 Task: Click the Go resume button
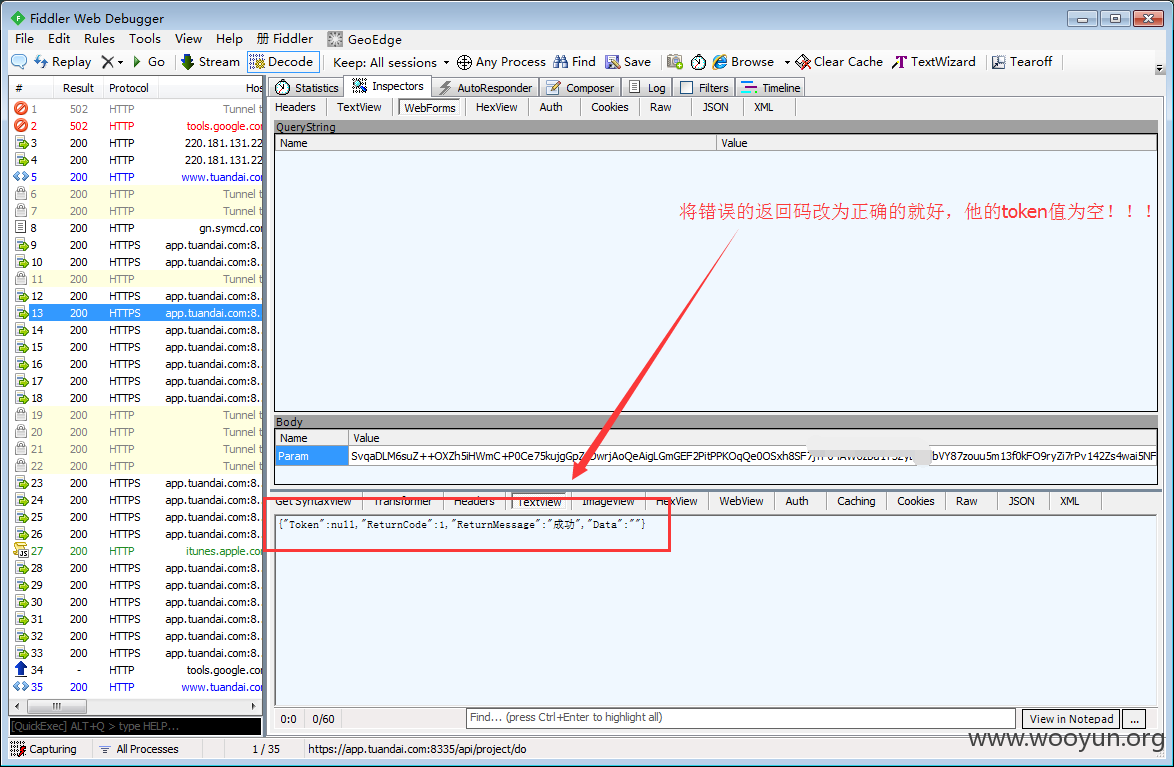[x=148, y=62]
